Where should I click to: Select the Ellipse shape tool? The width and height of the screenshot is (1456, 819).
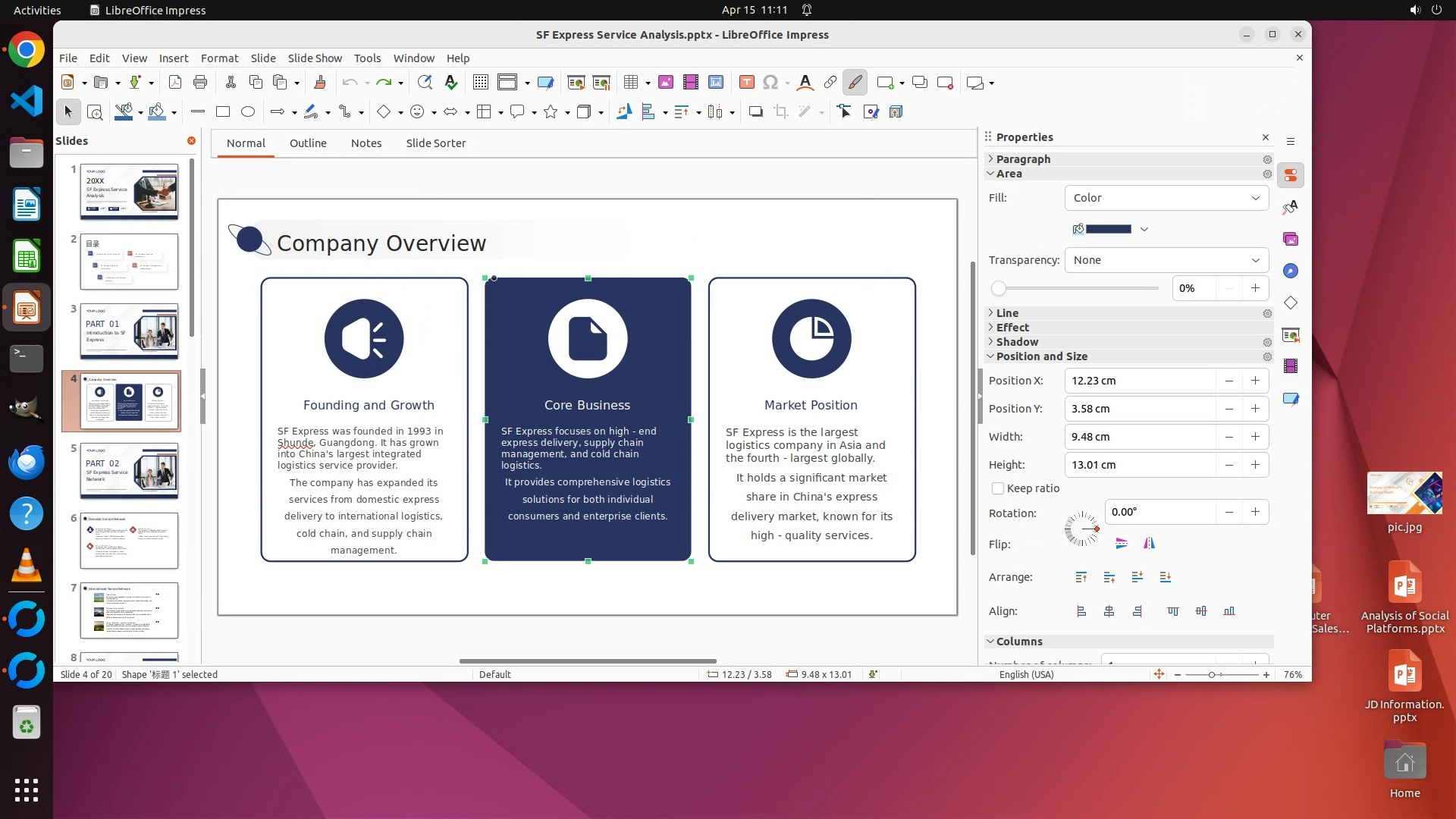(248, 112)
